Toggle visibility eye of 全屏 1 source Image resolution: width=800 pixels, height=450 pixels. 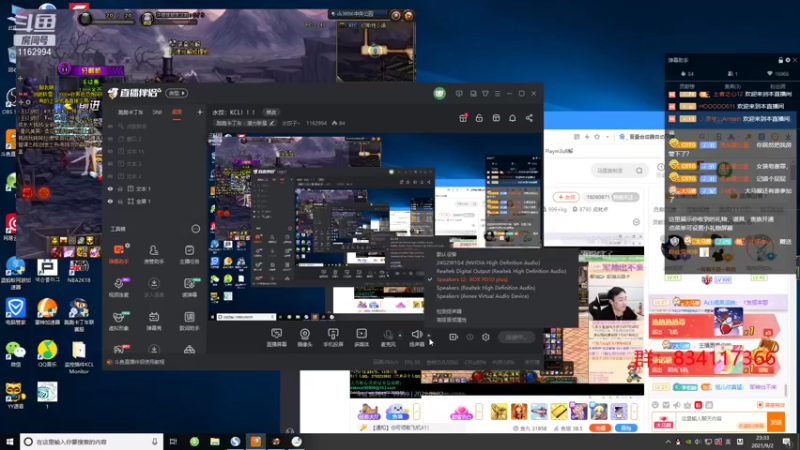tap(110, 201)
